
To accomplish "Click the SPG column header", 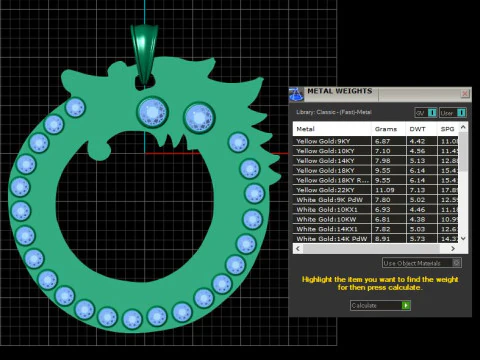I will (x=448, y=129).
